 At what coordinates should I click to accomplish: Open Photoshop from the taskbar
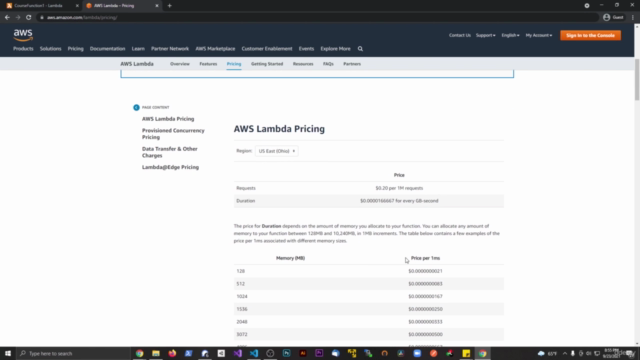[x=287, y=353]
